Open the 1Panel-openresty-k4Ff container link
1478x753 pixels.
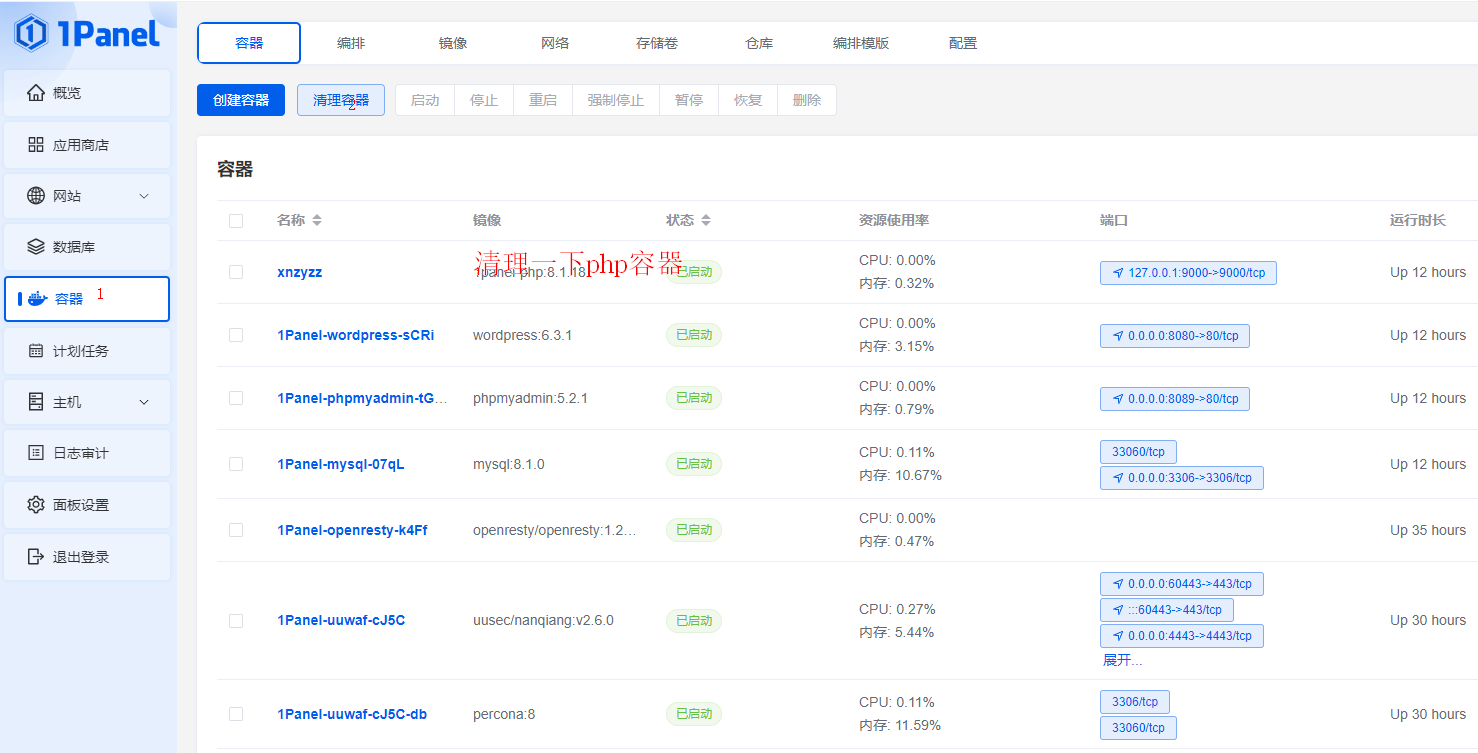pos(352,530)
